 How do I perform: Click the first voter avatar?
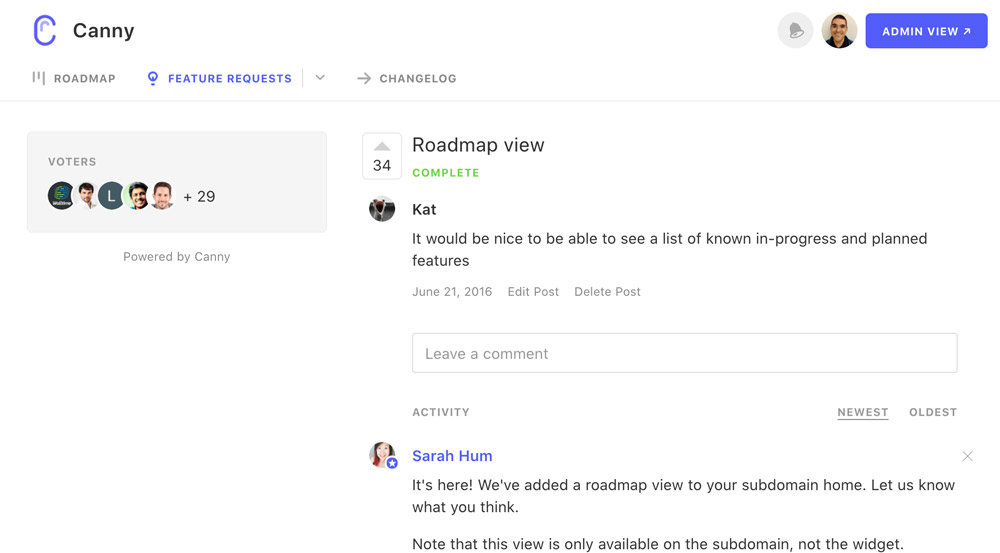tap(61, 196)
